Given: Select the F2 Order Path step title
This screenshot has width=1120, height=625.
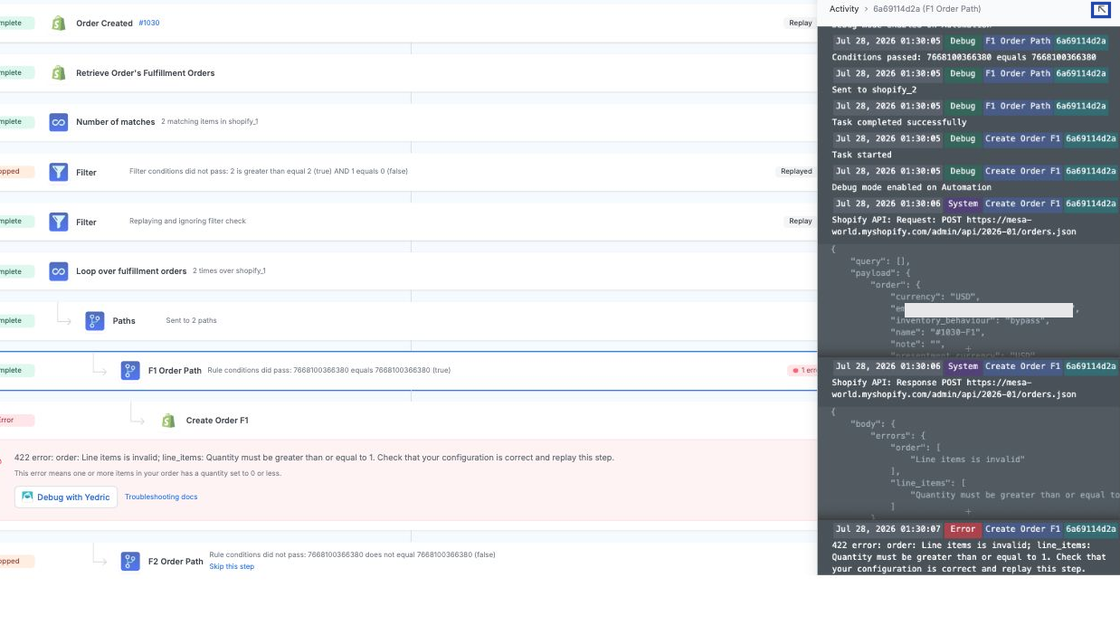Looking at the screenshot, I should pos(175,561).
